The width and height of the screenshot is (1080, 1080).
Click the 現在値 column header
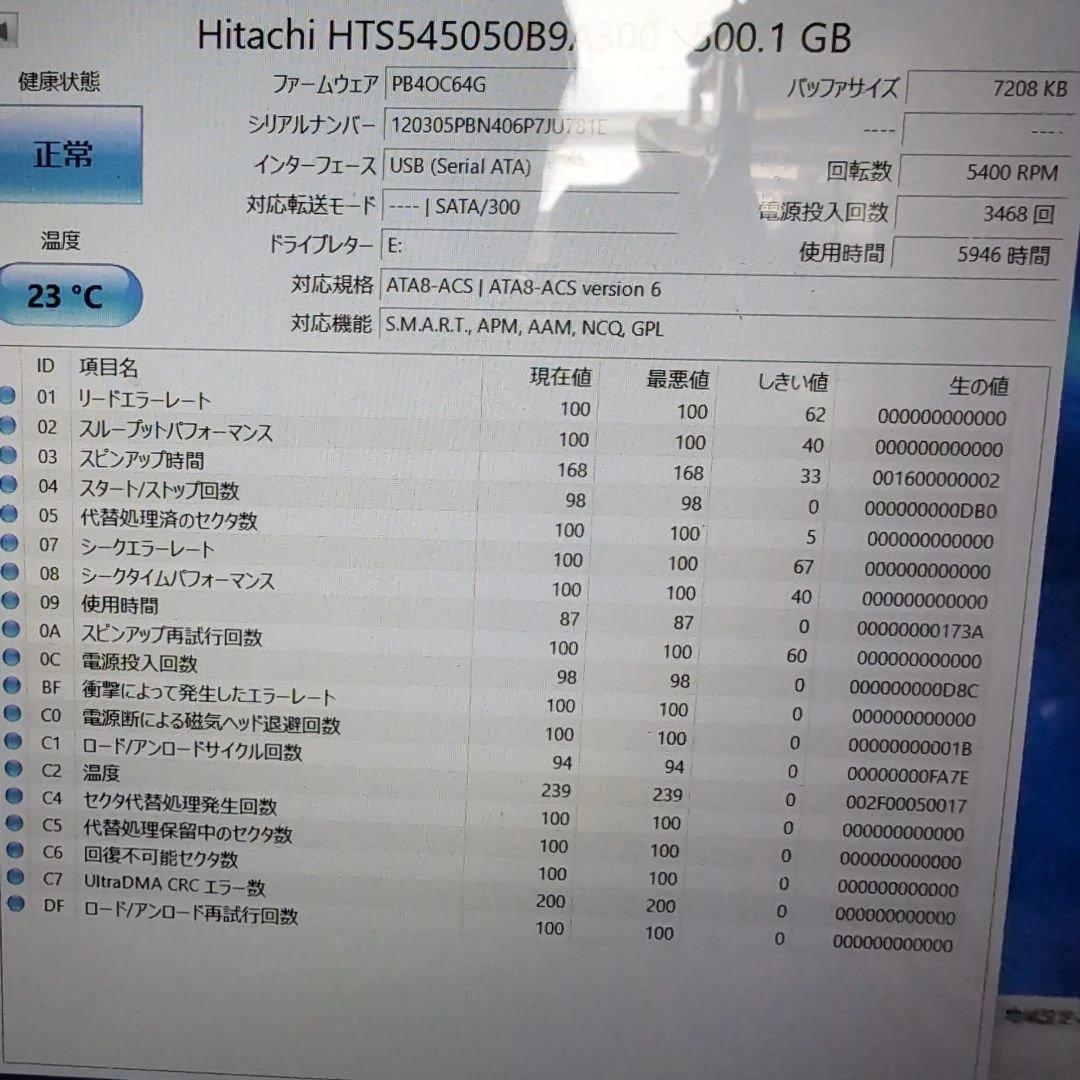(560, 377)
